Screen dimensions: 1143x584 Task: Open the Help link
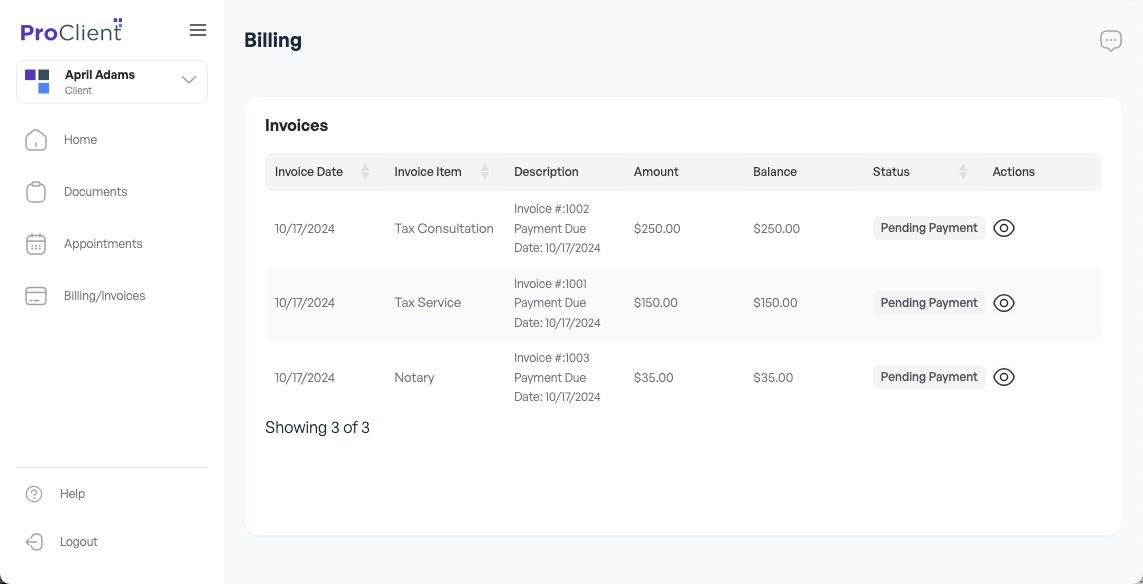(x=72, y=494)
